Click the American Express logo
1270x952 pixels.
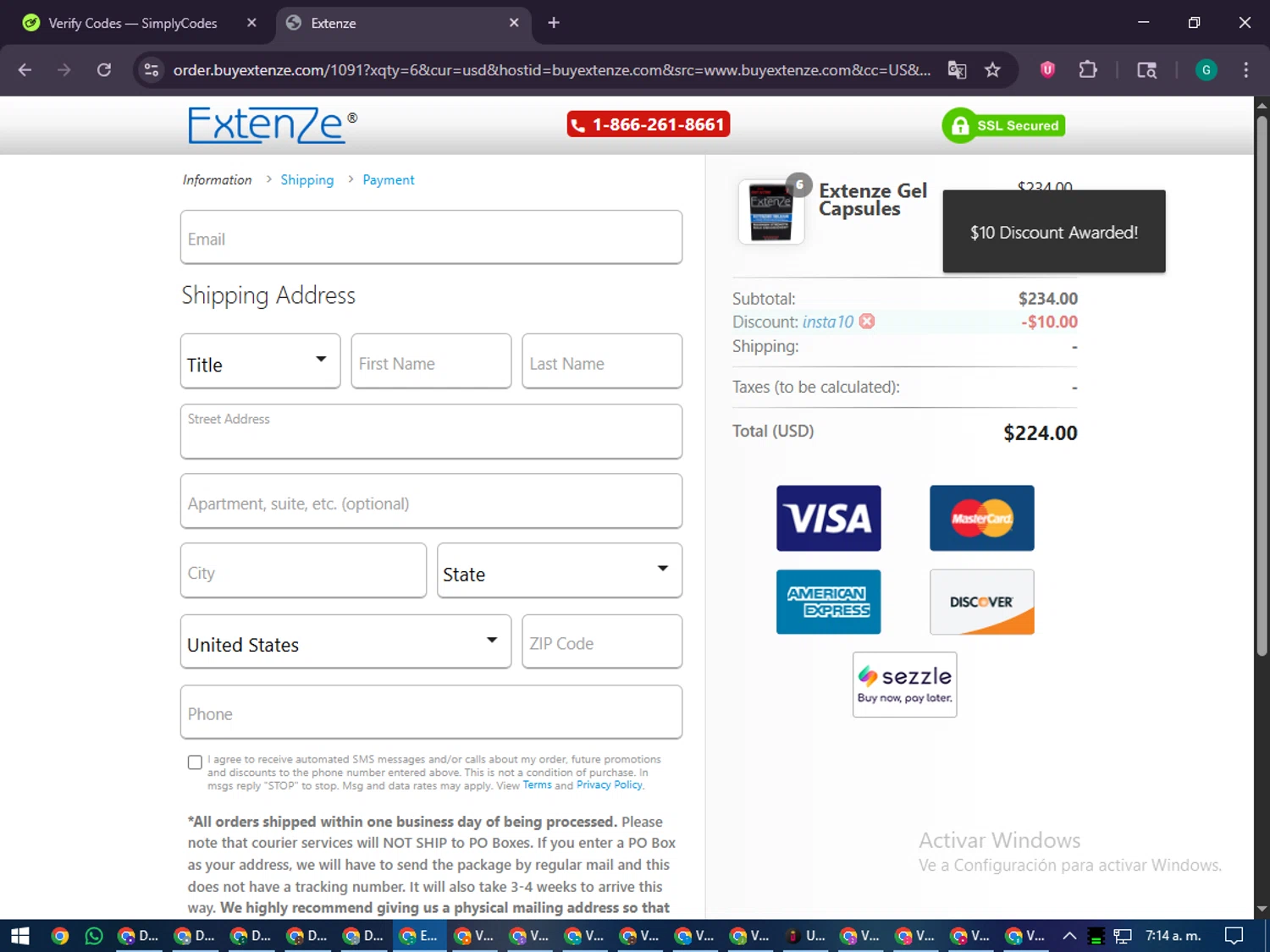tap(828, 602)
